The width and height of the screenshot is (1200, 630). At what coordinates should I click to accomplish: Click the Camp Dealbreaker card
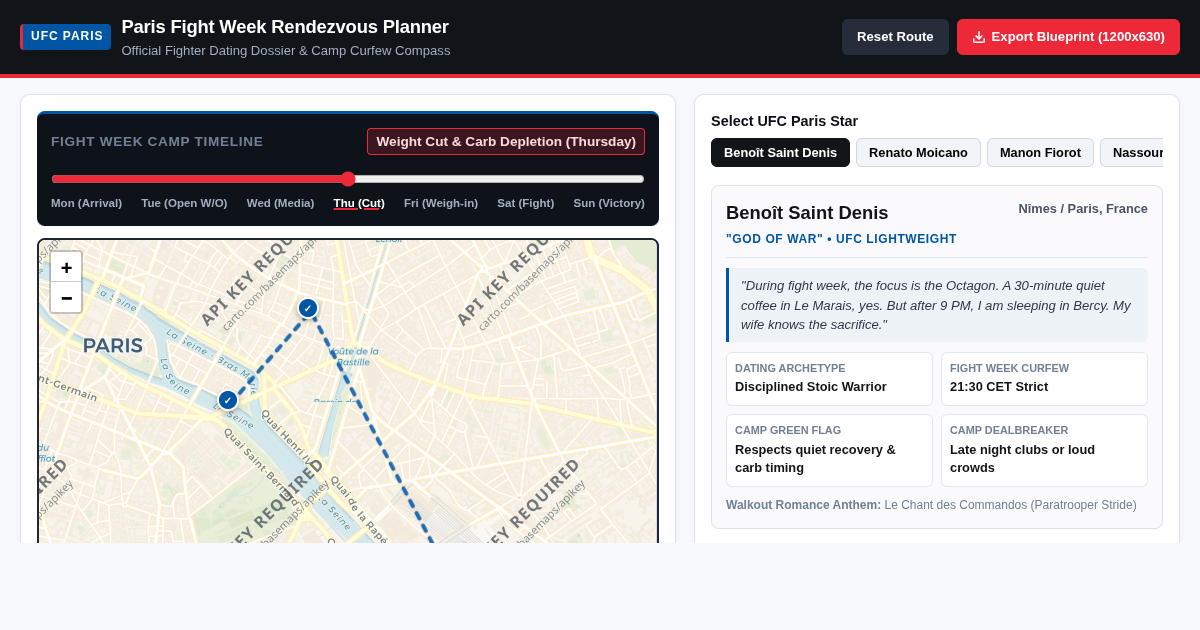tap(1044, 450)
